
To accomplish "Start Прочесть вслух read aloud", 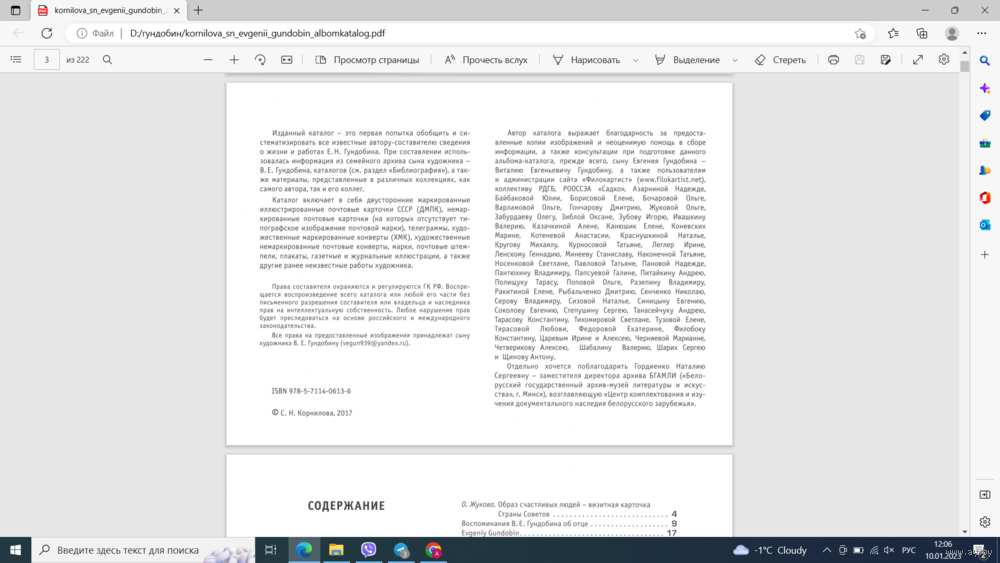I will pyautogui.click(x=486, y=59).
